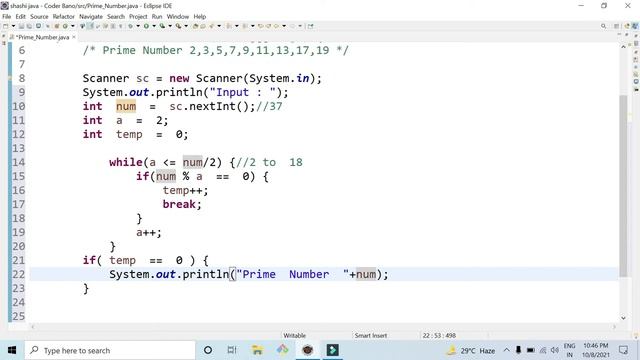Image resolution: width=640 pixels, height=360 pixels.
Task: Open the Edit menu
Action: 20,16
